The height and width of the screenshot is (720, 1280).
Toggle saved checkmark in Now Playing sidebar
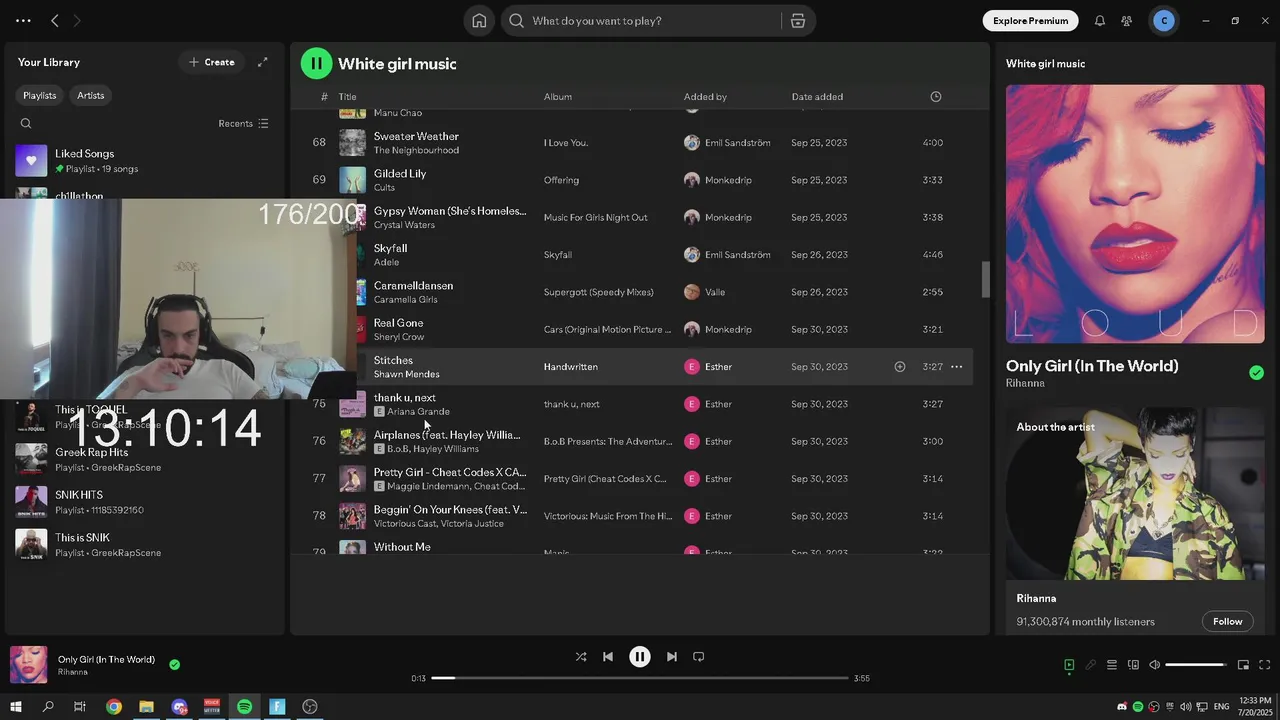coord(1256,373)
